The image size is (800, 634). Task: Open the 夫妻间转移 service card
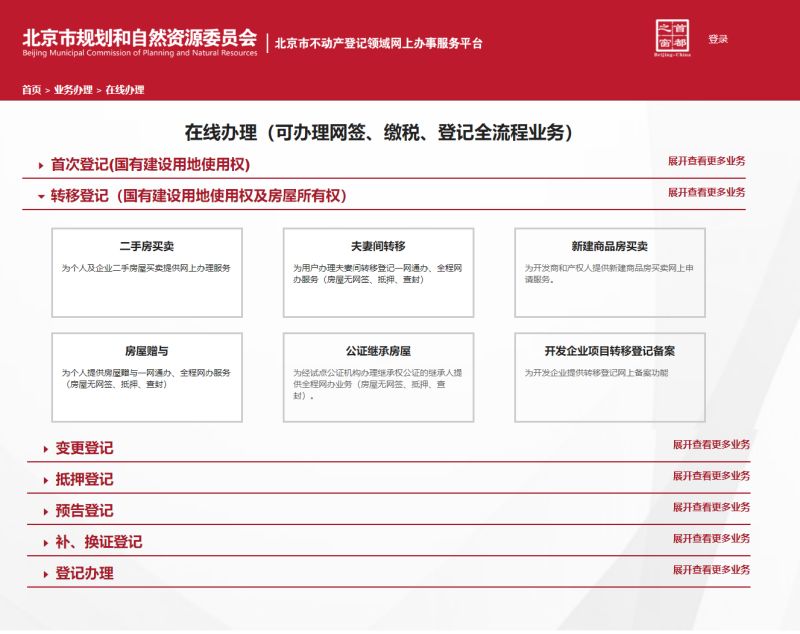pos(379,273)
